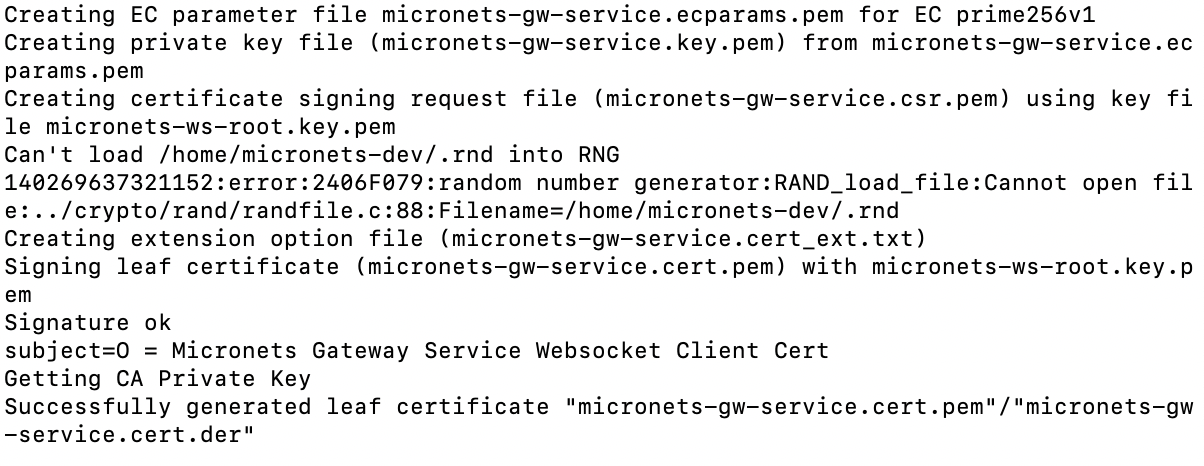Click "Signing leaf certificate" text
Screen dimensions: 1204x466
(x=172, y=268)
